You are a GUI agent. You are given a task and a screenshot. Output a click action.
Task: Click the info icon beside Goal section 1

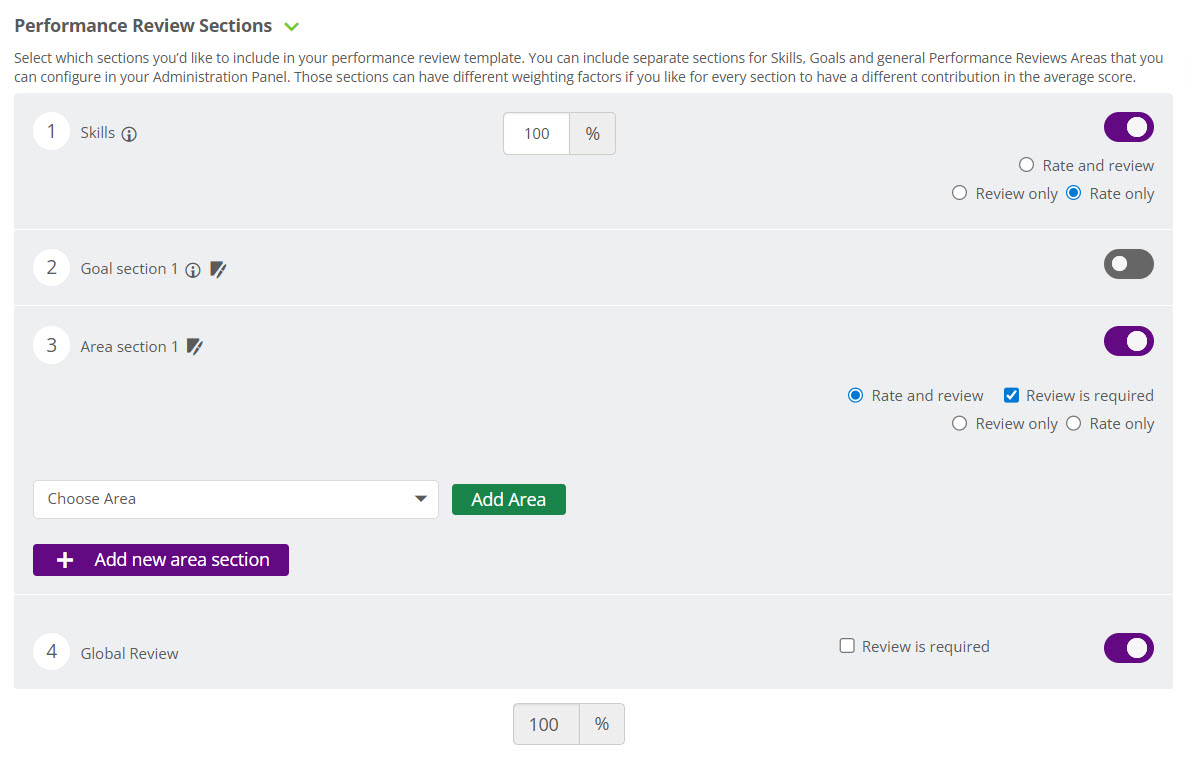(x=193, y=270)
